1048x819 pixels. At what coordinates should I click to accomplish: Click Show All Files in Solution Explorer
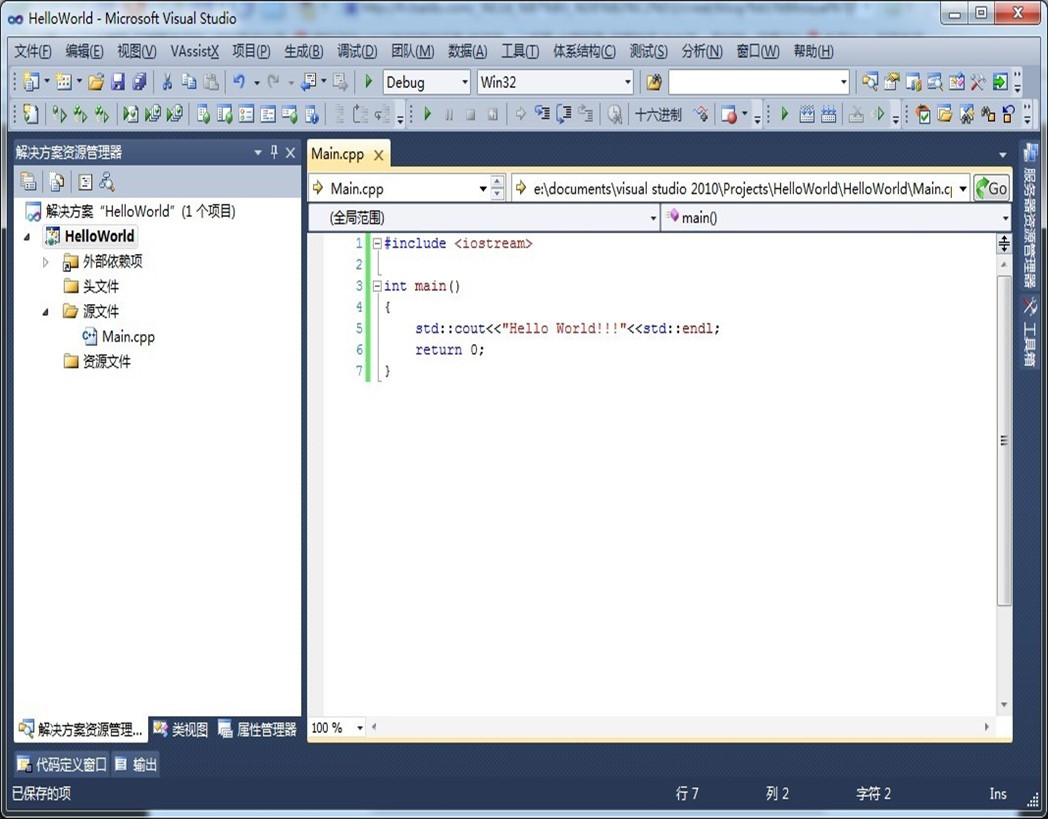pos(57,182)
